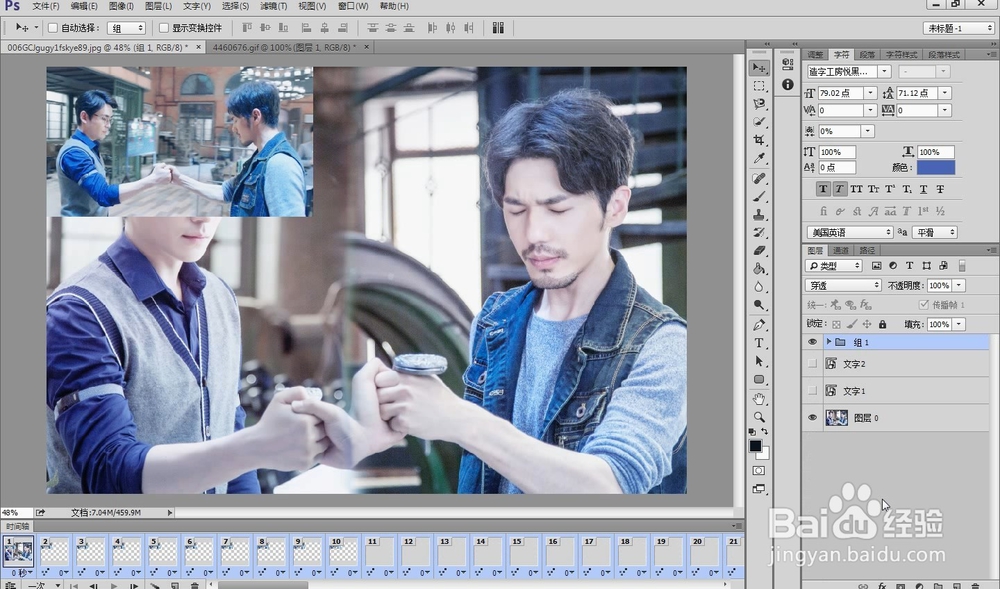
Task: Select the Clone Stamp tool
Action: 758,215
